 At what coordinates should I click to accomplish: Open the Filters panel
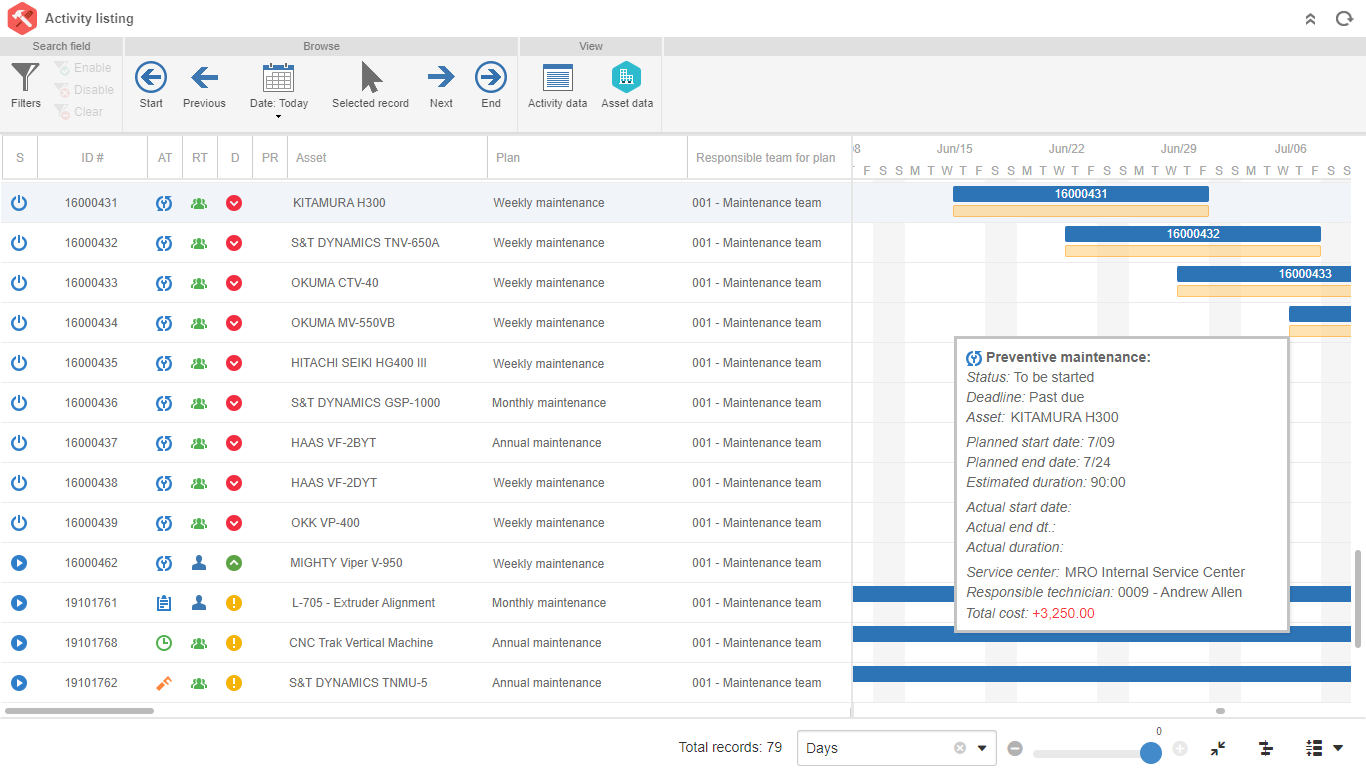coord(25,87)
